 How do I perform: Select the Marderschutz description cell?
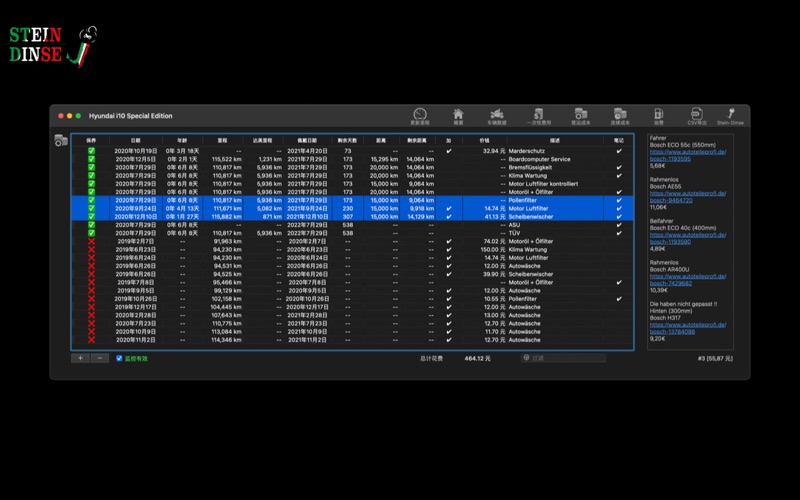pyautogui.click(x=527, y=151)
